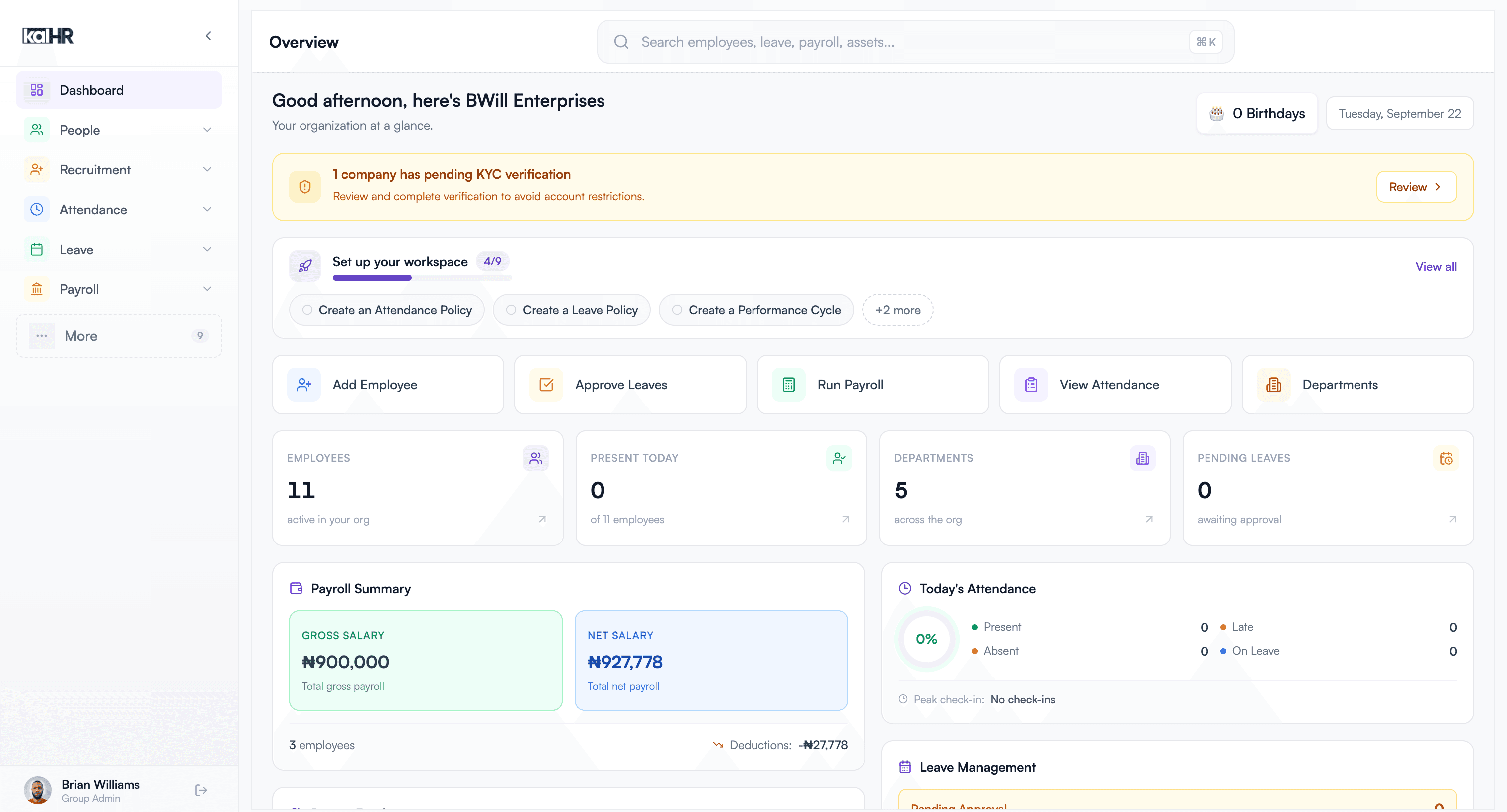This screenshot has height=812, width=1507.
Task: Click the View Attendance clipboard icon
Action: [1031, 385]
